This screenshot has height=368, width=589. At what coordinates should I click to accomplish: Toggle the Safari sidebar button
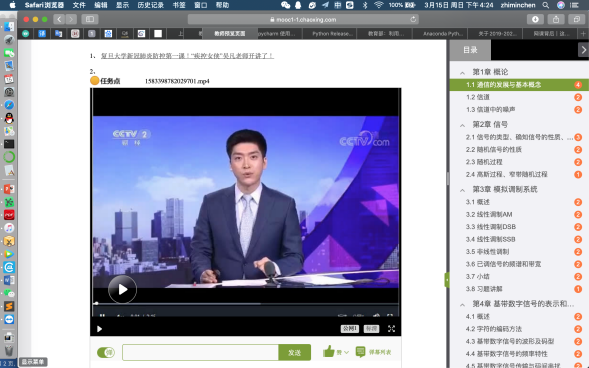[90, 19]
